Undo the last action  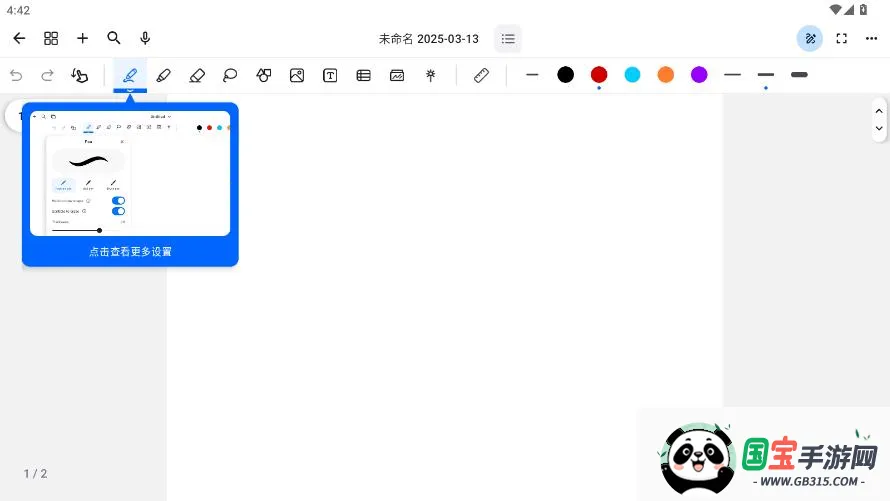tap(16, 75)
